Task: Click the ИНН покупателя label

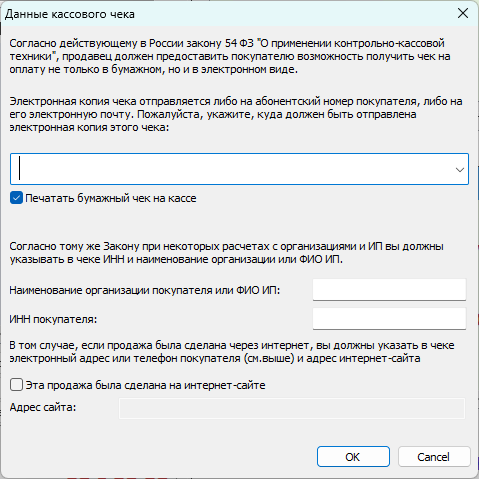Action: [x=53, y=319]
